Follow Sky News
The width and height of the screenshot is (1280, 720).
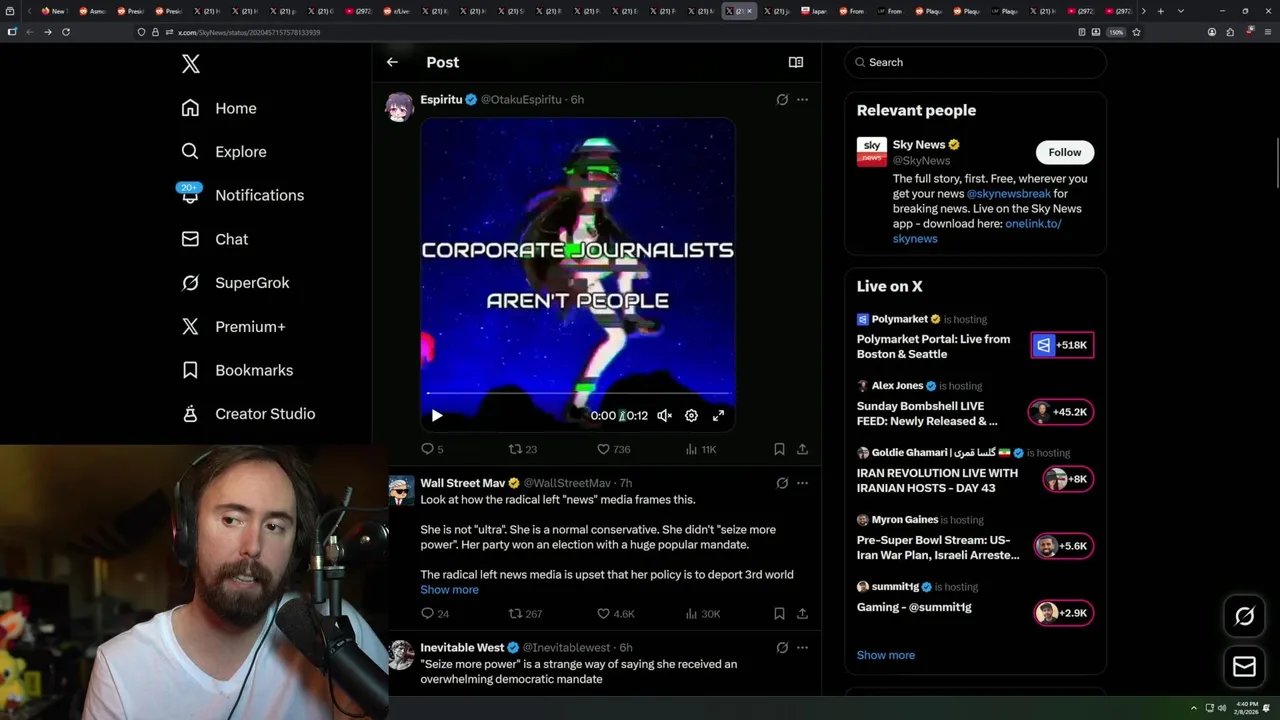[1064, 152]
